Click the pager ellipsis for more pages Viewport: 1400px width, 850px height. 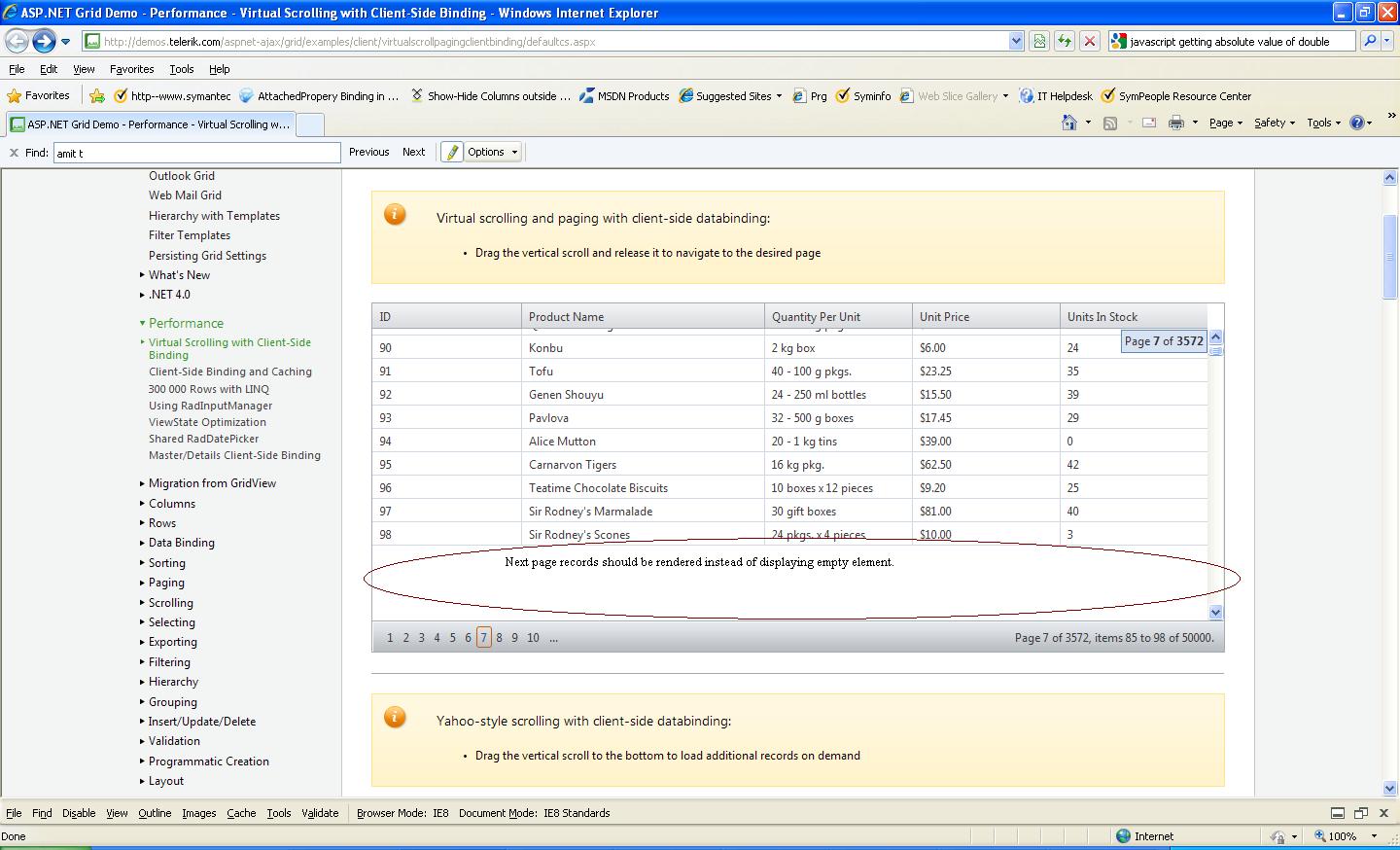[553, 638]
